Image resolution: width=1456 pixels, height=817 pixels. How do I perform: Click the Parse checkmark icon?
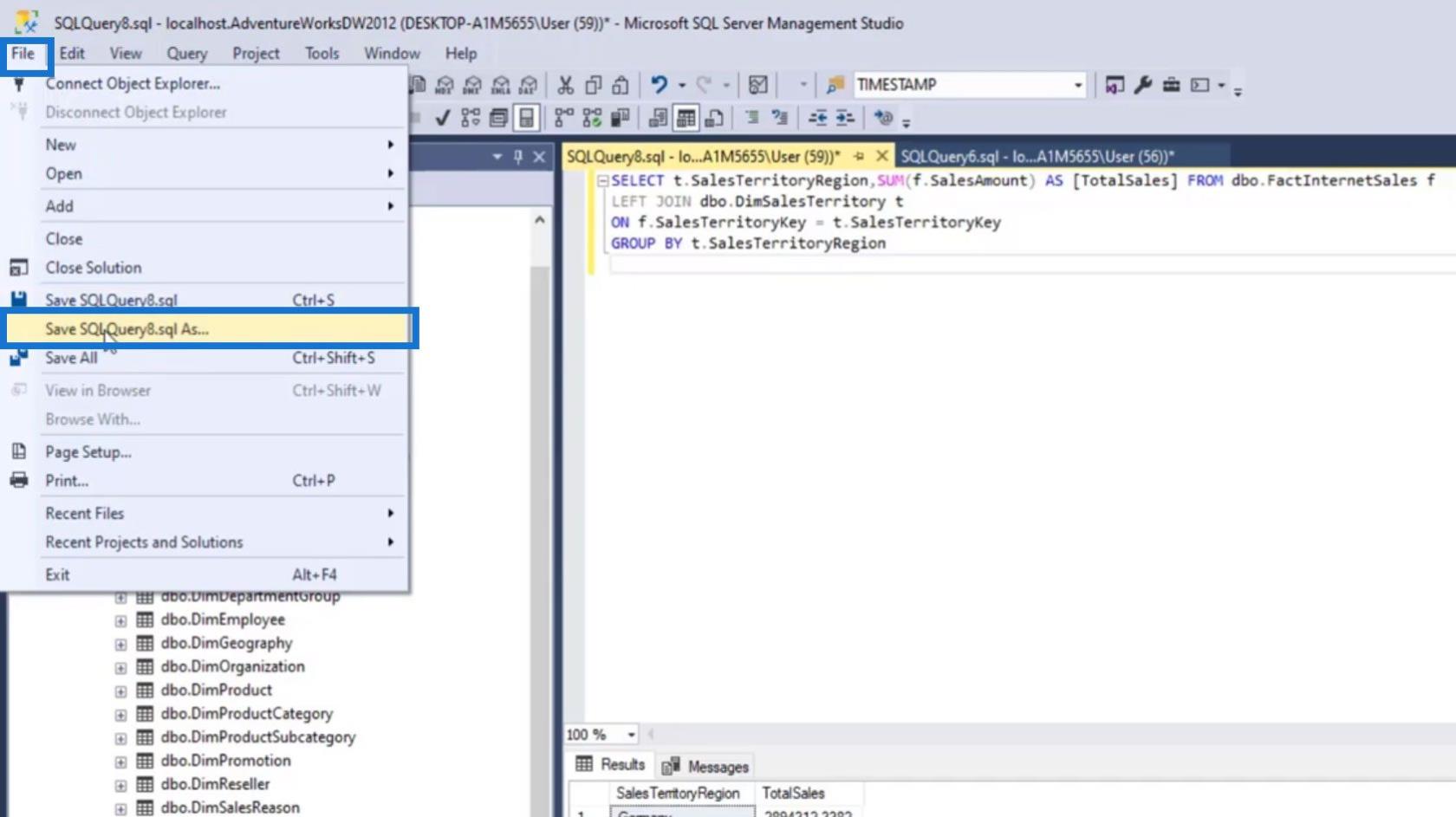pyautogui.click(x=443, y=118)
